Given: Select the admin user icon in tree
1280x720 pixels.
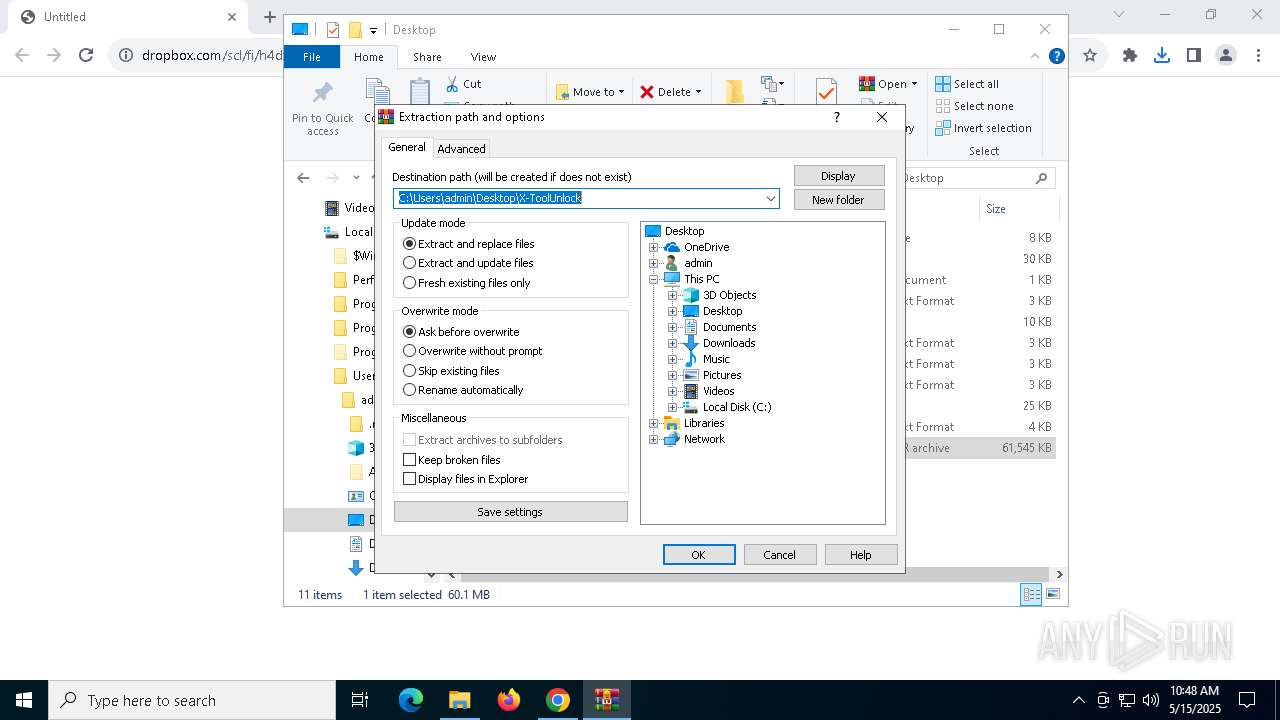Looking at the screenshot, I should click(672, 263).
